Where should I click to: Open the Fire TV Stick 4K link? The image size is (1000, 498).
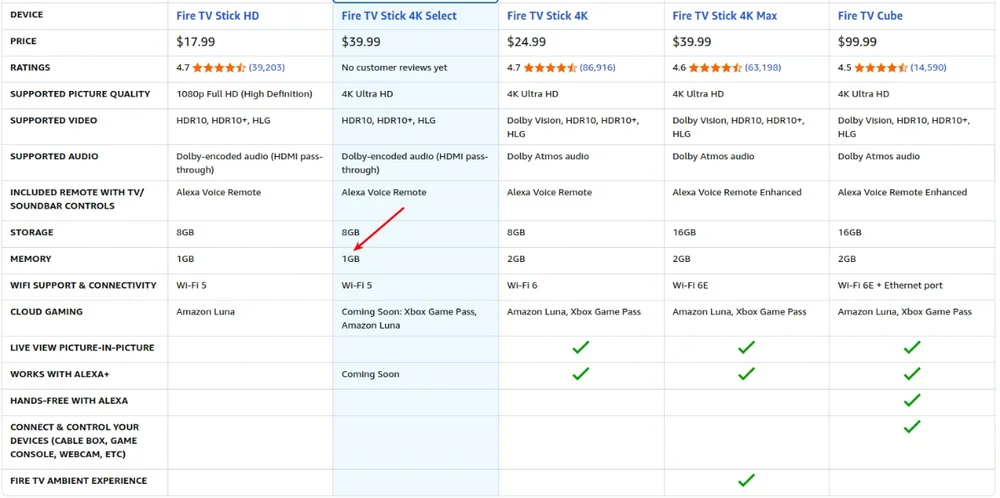(547, 16)
